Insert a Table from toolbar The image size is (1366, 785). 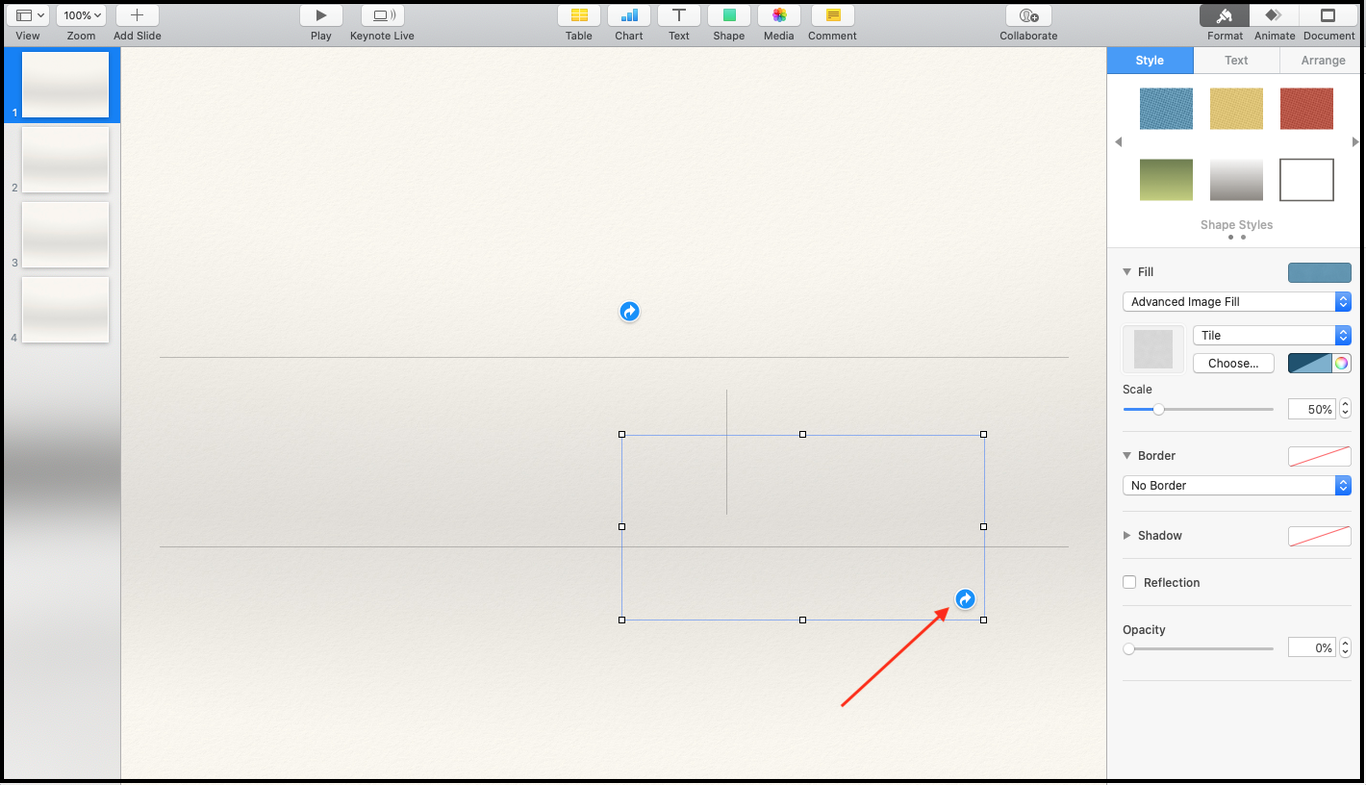(x=579, y=16)
